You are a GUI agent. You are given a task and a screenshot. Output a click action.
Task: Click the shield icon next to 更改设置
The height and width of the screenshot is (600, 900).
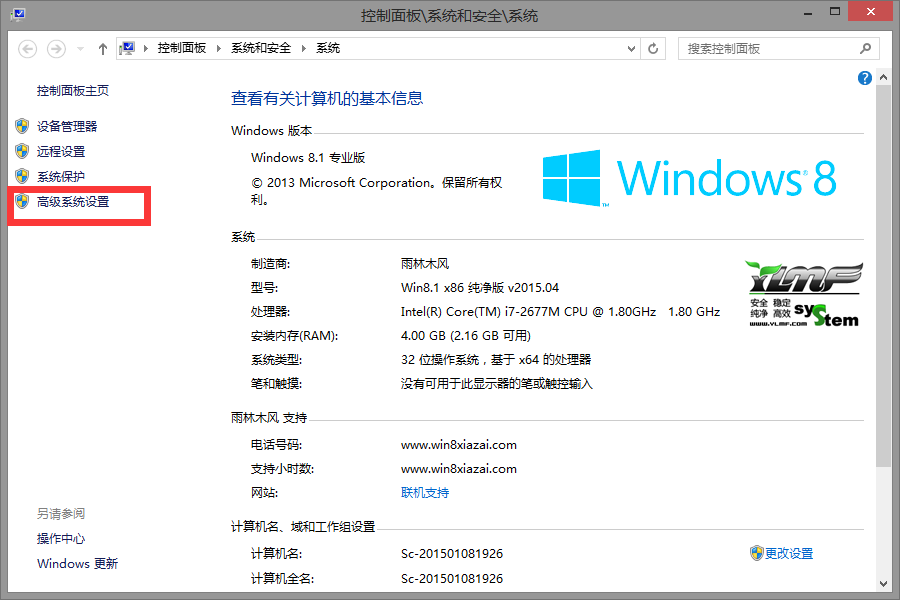757,553
